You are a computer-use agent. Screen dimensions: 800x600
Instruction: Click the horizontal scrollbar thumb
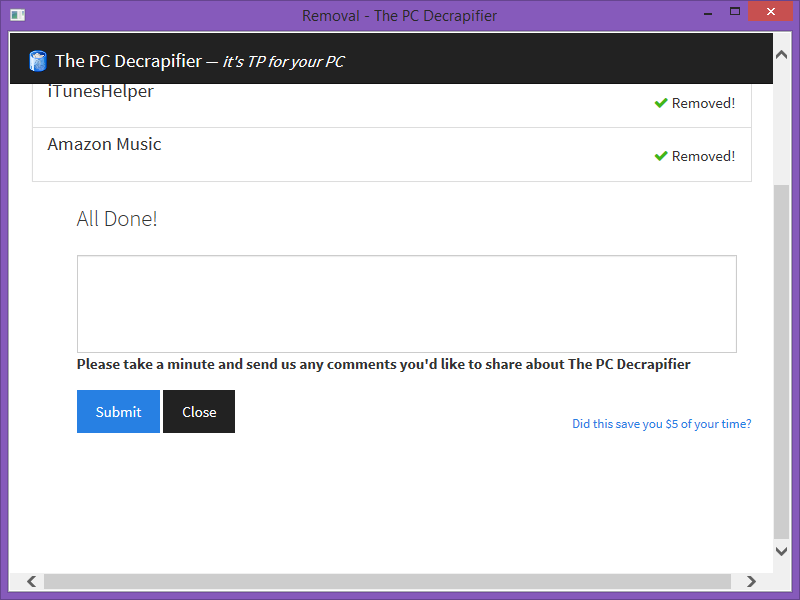[387, 582]
